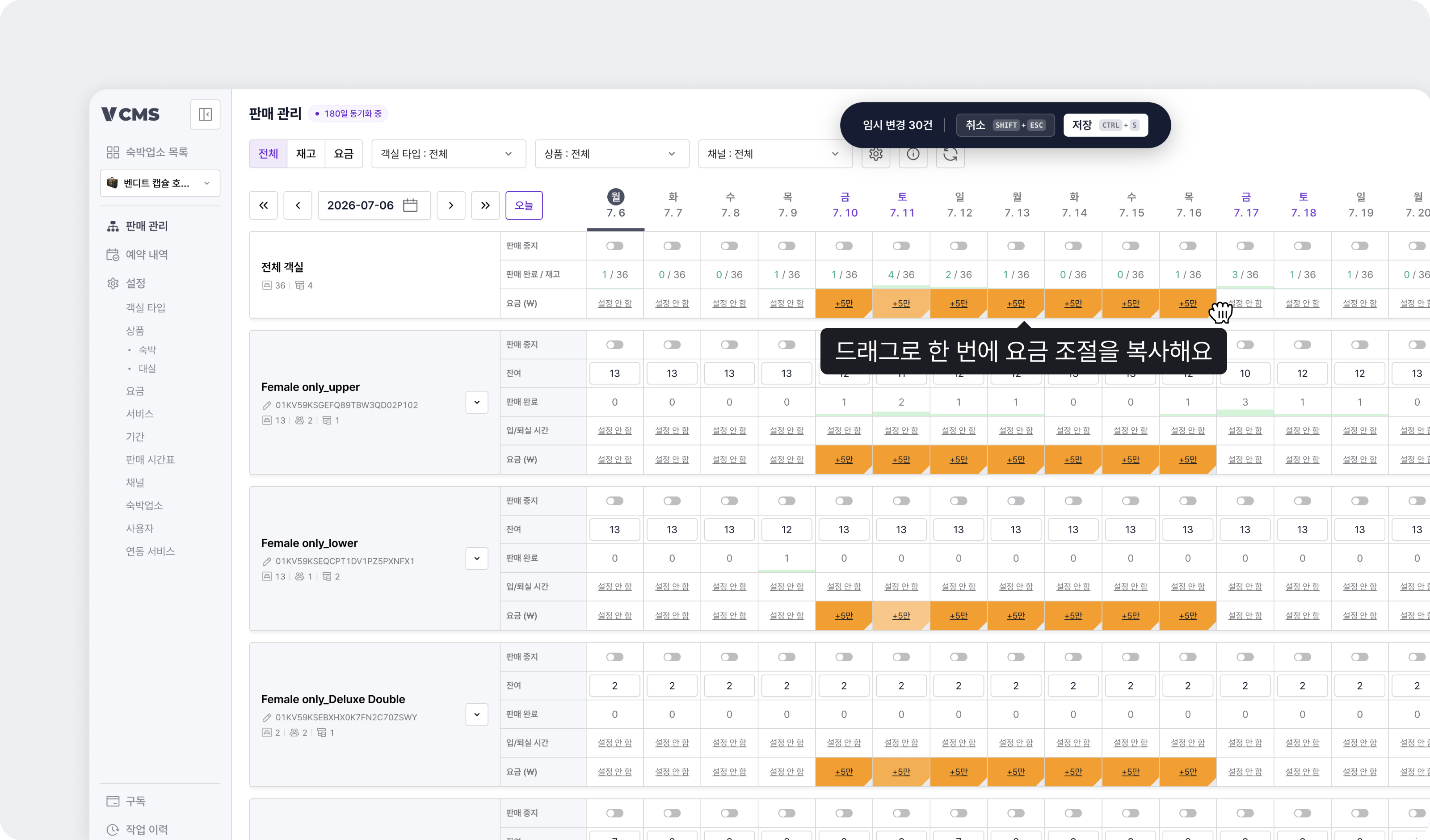Open the calendar icon in date field
Image resolution: width=1430 pixels, height=840 pixels.
(410, 205)
